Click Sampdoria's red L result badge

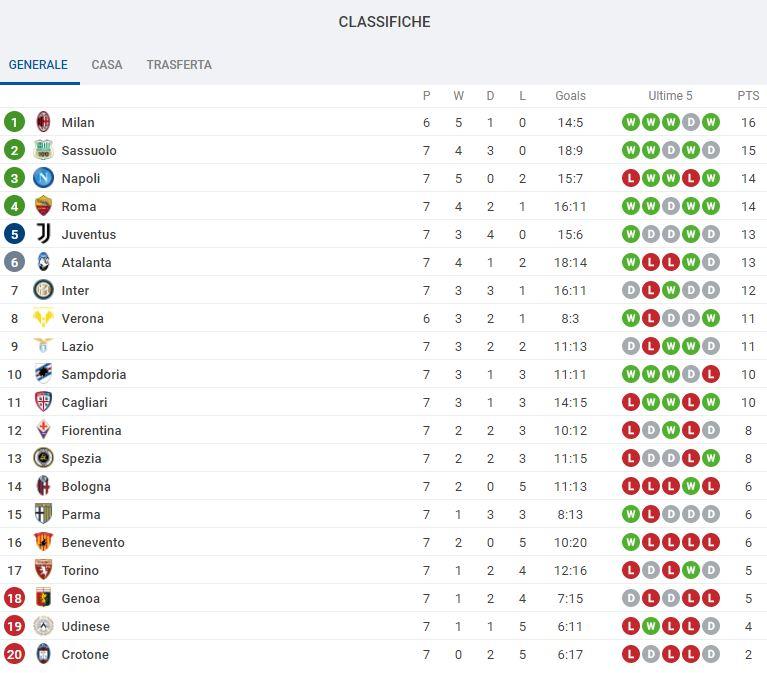(710, 374)
